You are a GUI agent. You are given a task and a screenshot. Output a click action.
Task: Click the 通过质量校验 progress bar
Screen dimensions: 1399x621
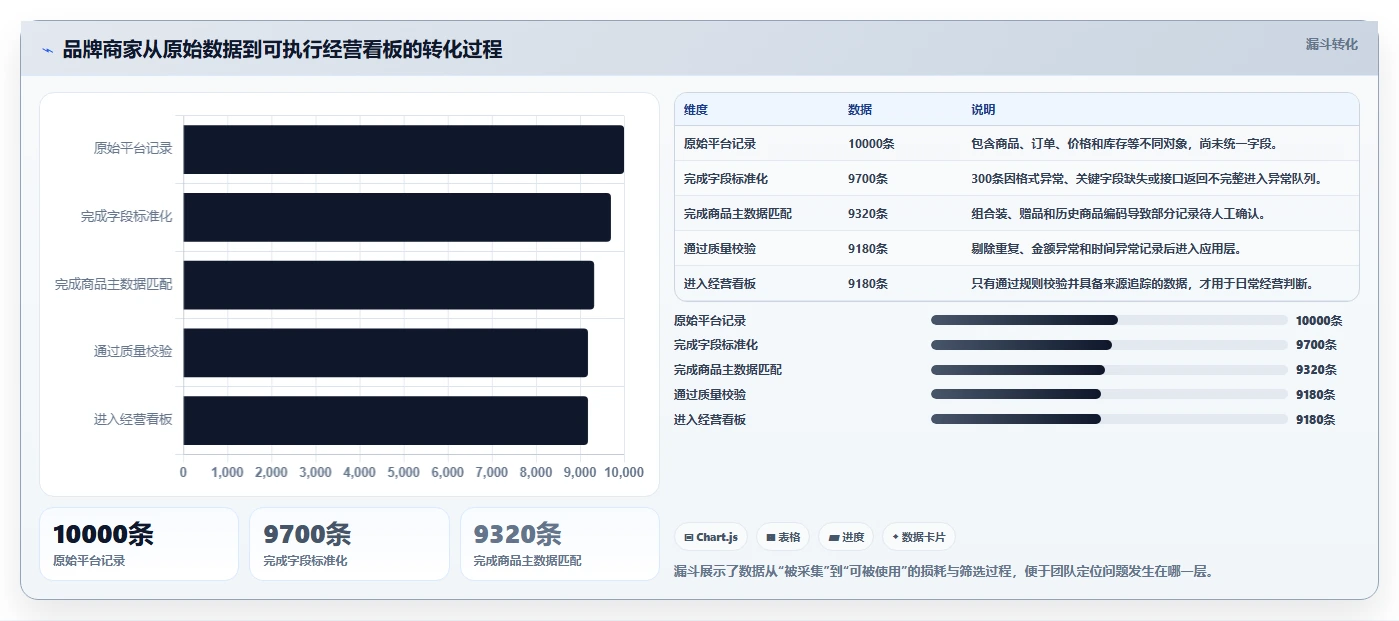[x=1109, y=394]
